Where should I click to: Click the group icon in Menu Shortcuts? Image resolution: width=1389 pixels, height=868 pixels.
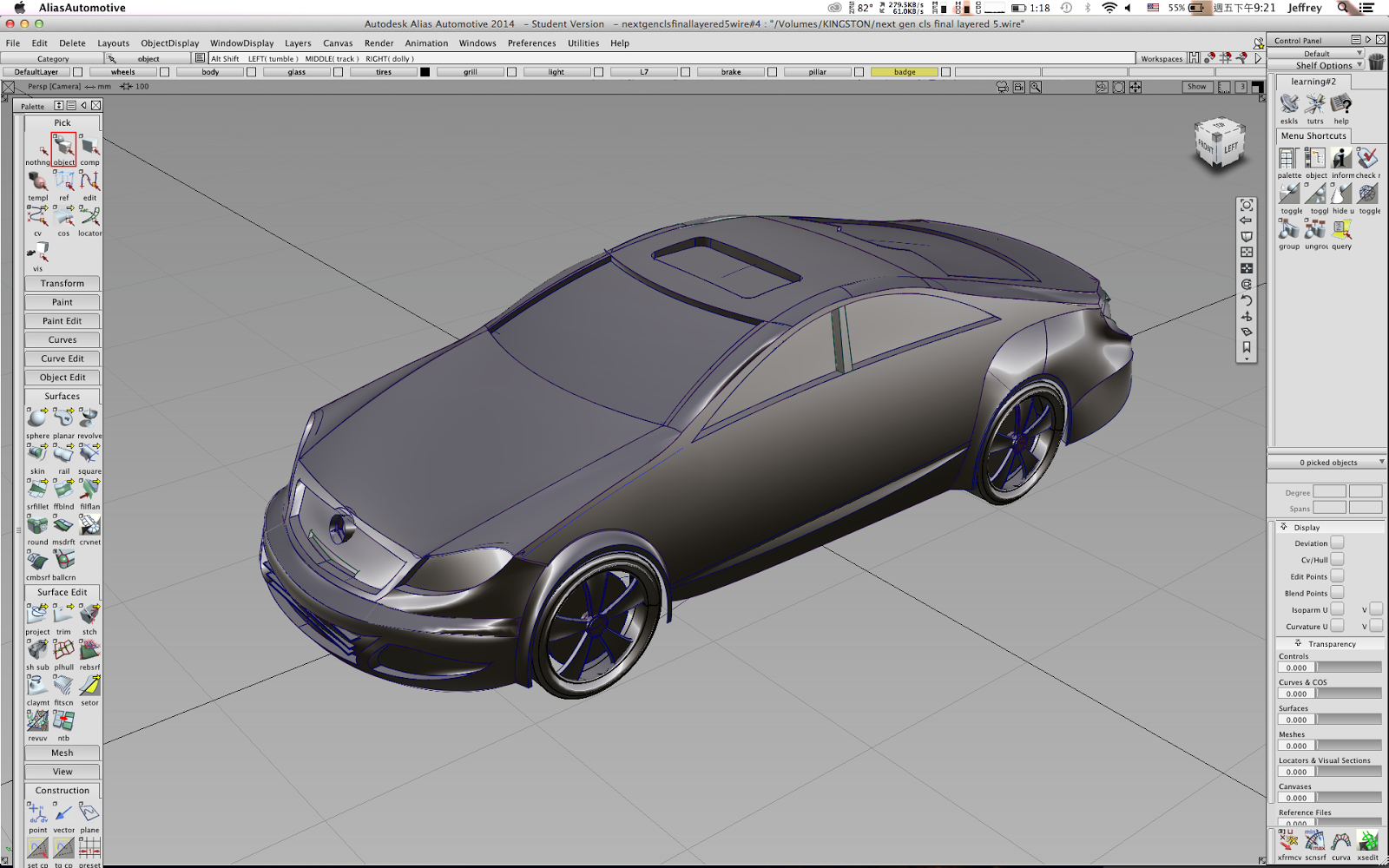[x=1288, y=228]
